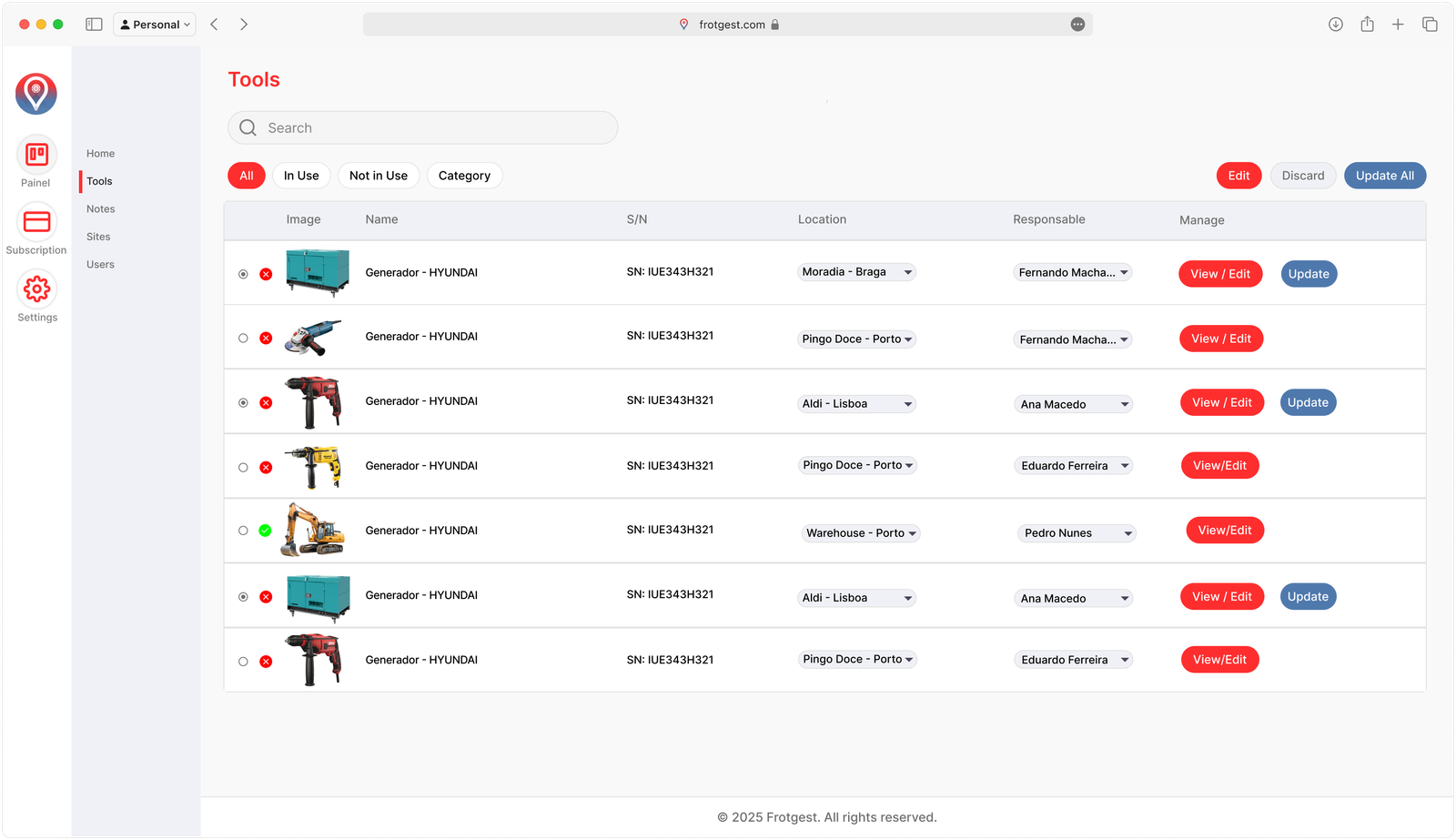
Task: Select radio button for Warehouse - Porto row
Action: 243,531
